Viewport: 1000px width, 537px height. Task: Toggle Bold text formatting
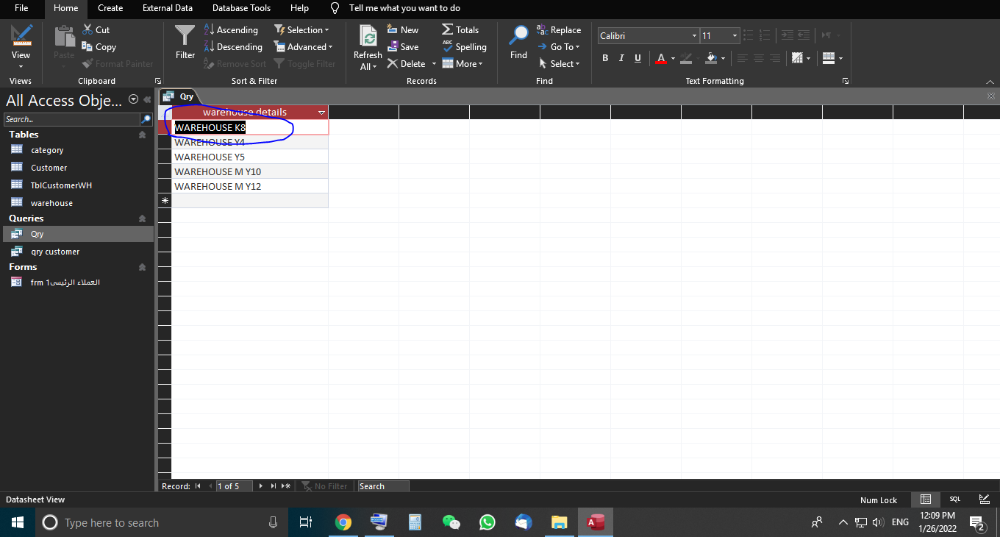coord(605,58)
